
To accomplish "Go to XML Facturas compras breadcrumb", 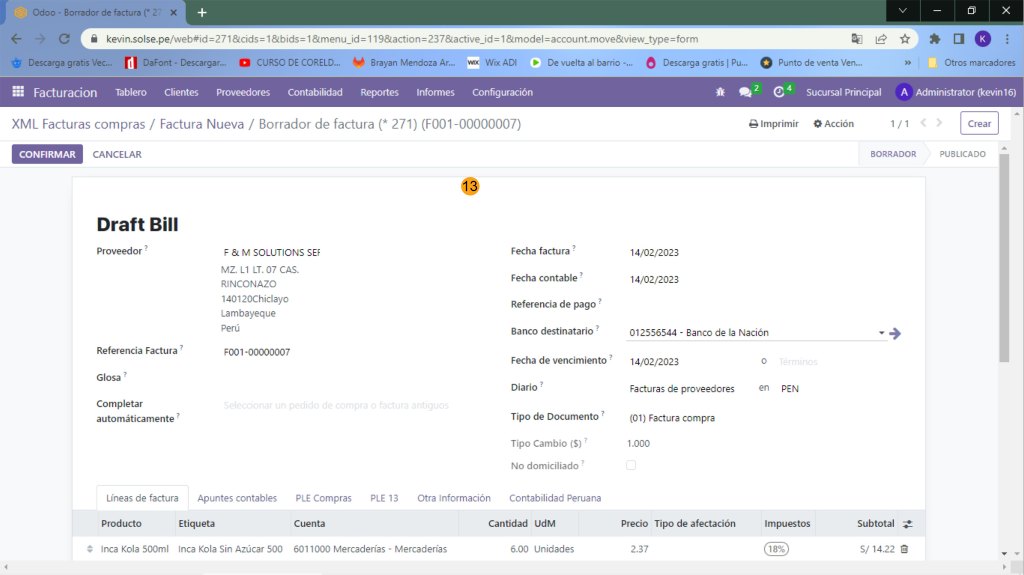I will click(78, 124).
